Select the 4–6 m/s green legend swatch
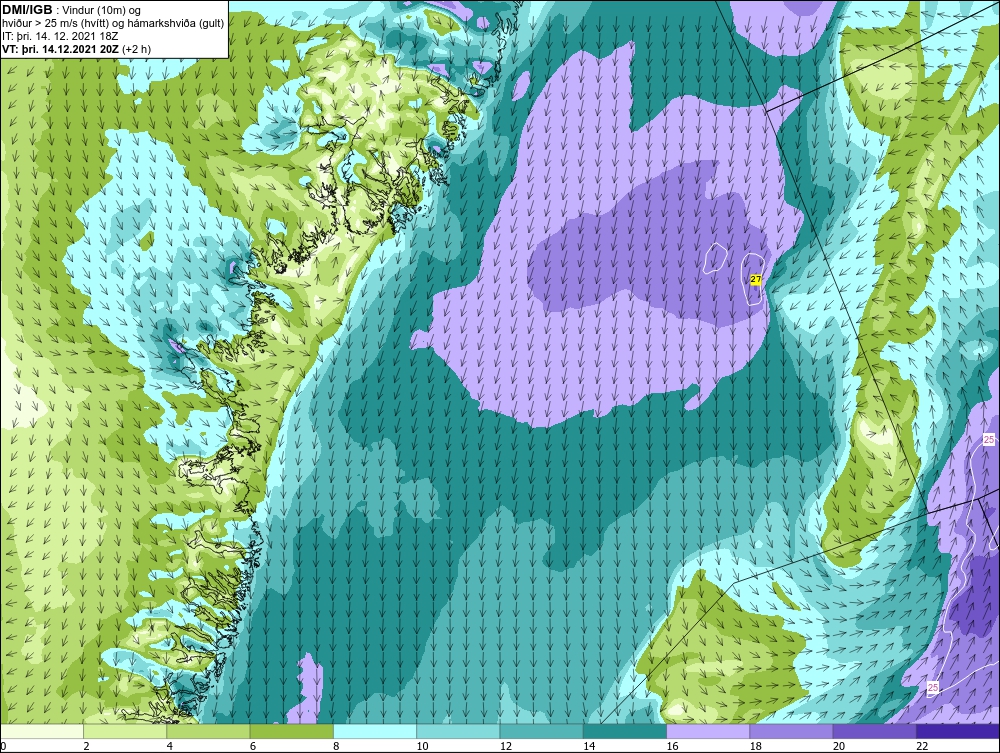Viewport: 1000px width, 753px height. pyautogui.click(x=209, y=731)
